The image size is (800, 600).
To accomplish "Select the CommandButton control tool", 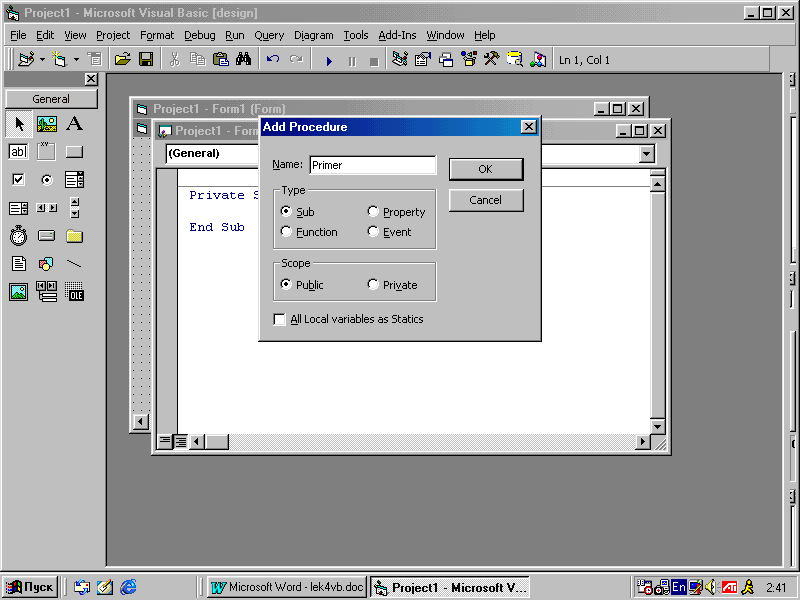I will [x=74, y=152].
